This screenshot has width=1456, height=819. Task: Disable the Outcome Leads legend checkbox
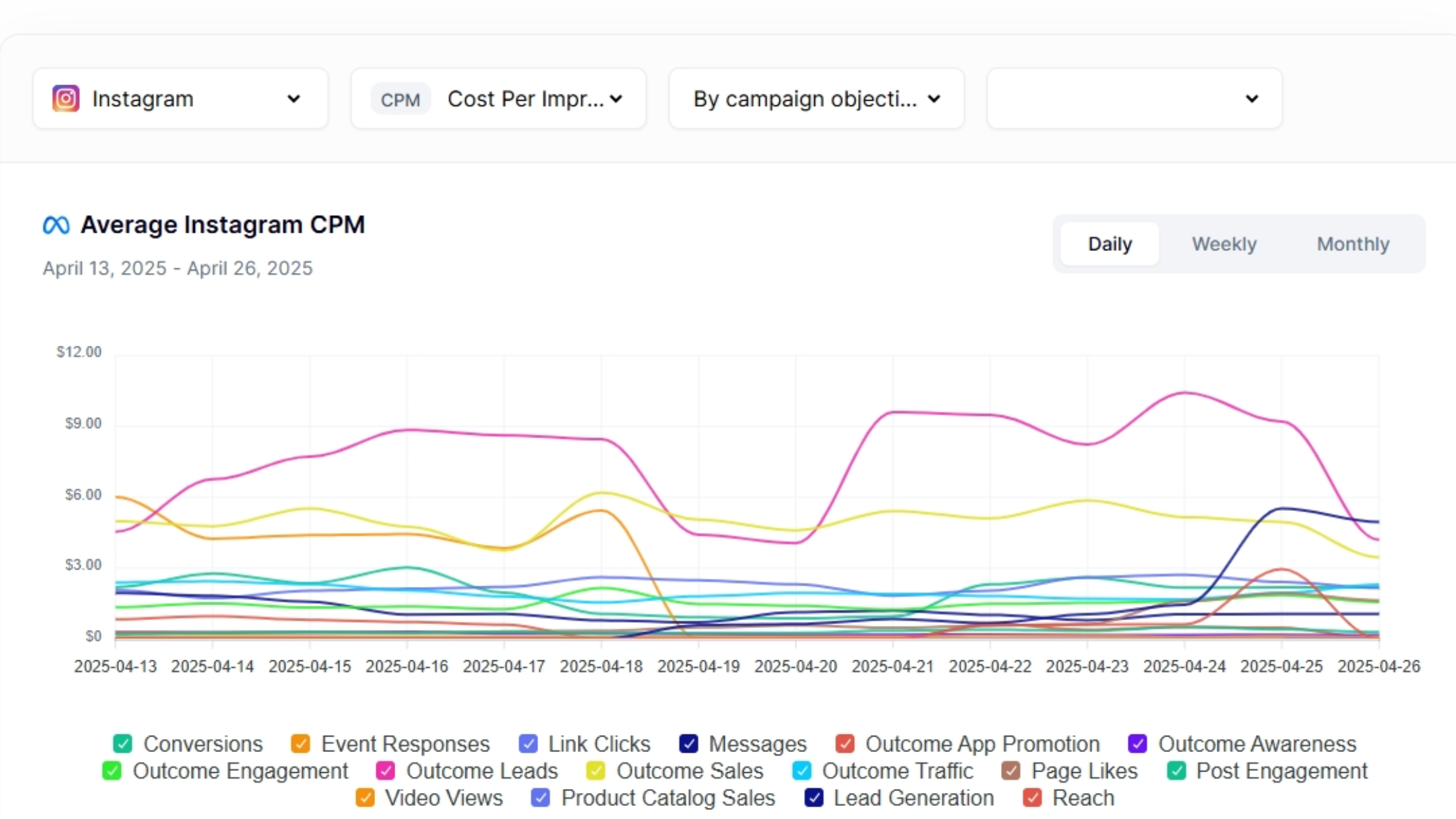click(385, 771)
